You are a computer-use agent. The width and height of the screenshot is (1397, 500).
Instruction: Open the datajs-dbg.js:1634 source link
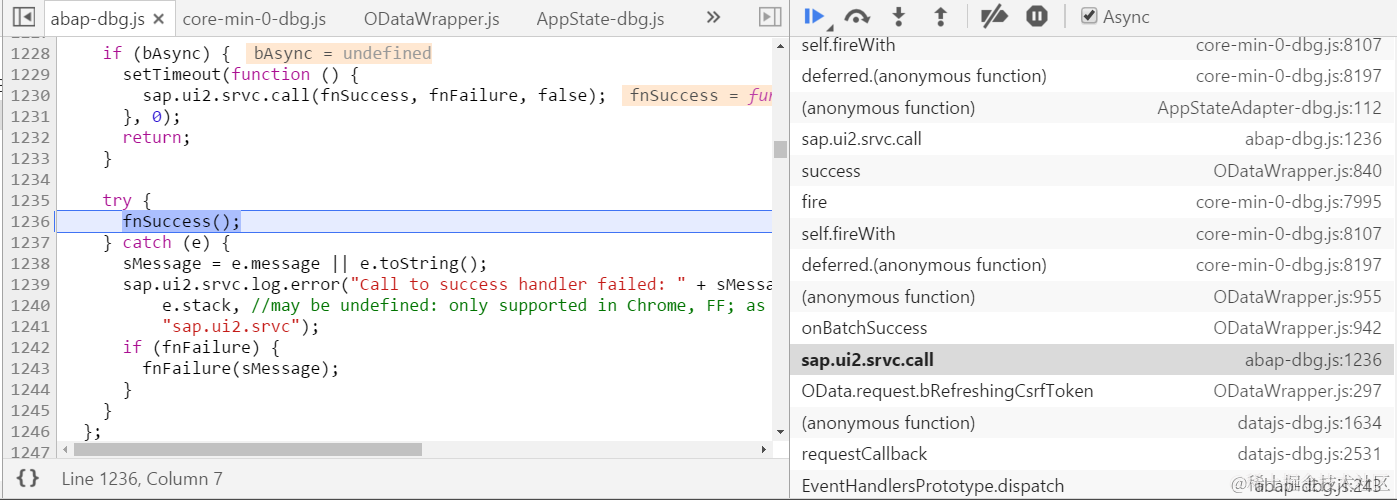(1309, 423)
